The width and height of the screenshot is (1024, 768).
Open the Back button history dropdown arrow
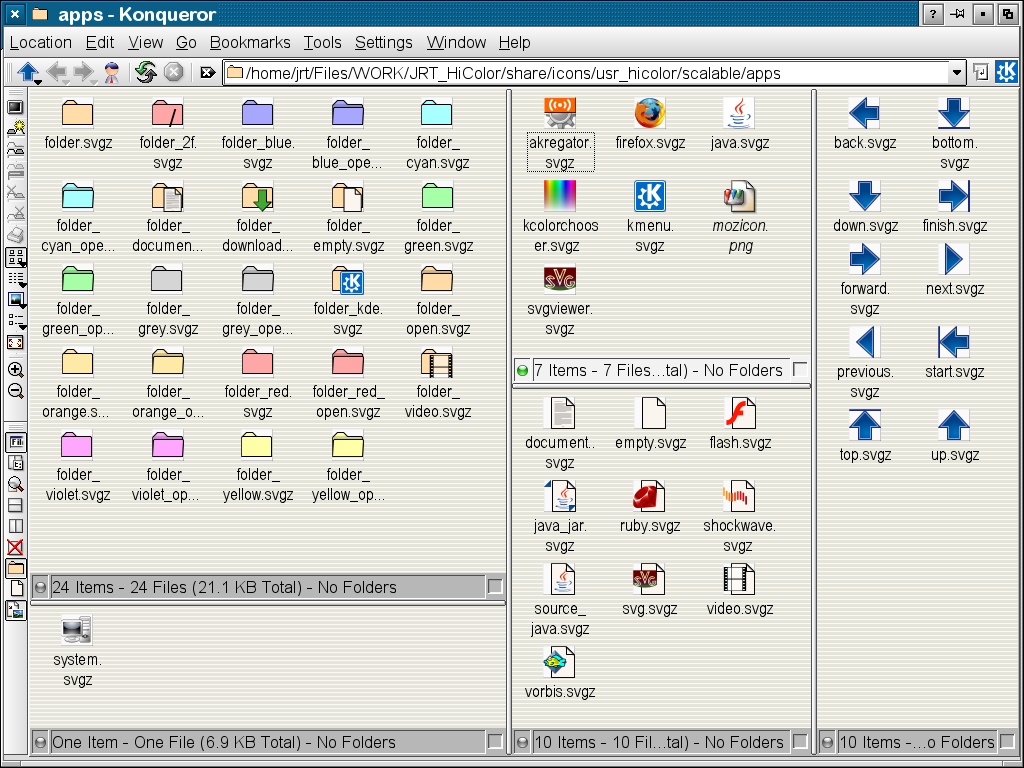pos(67,81)
